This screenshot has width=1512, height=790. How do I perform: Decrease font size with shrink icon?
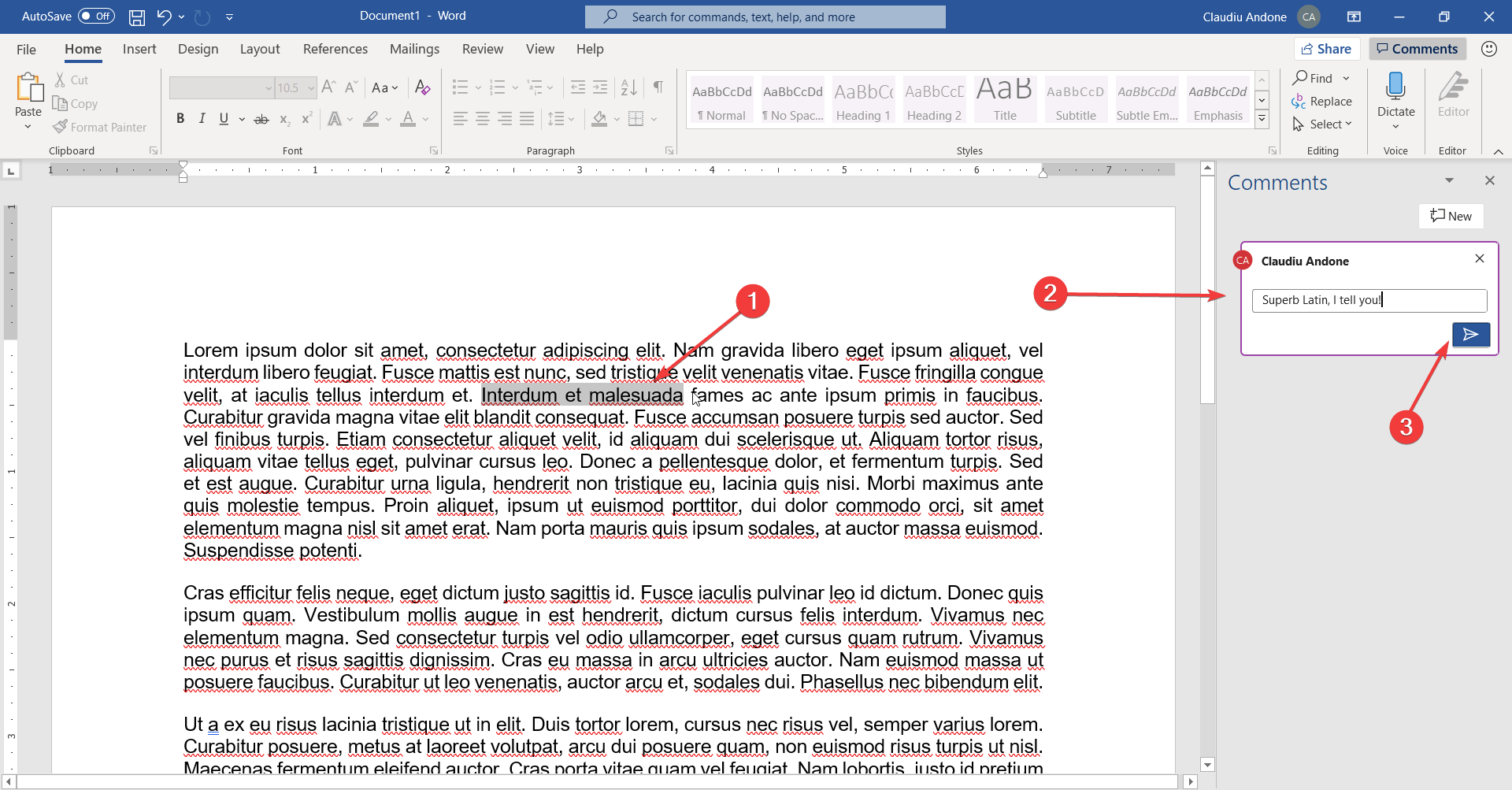(x=351, y=87)
